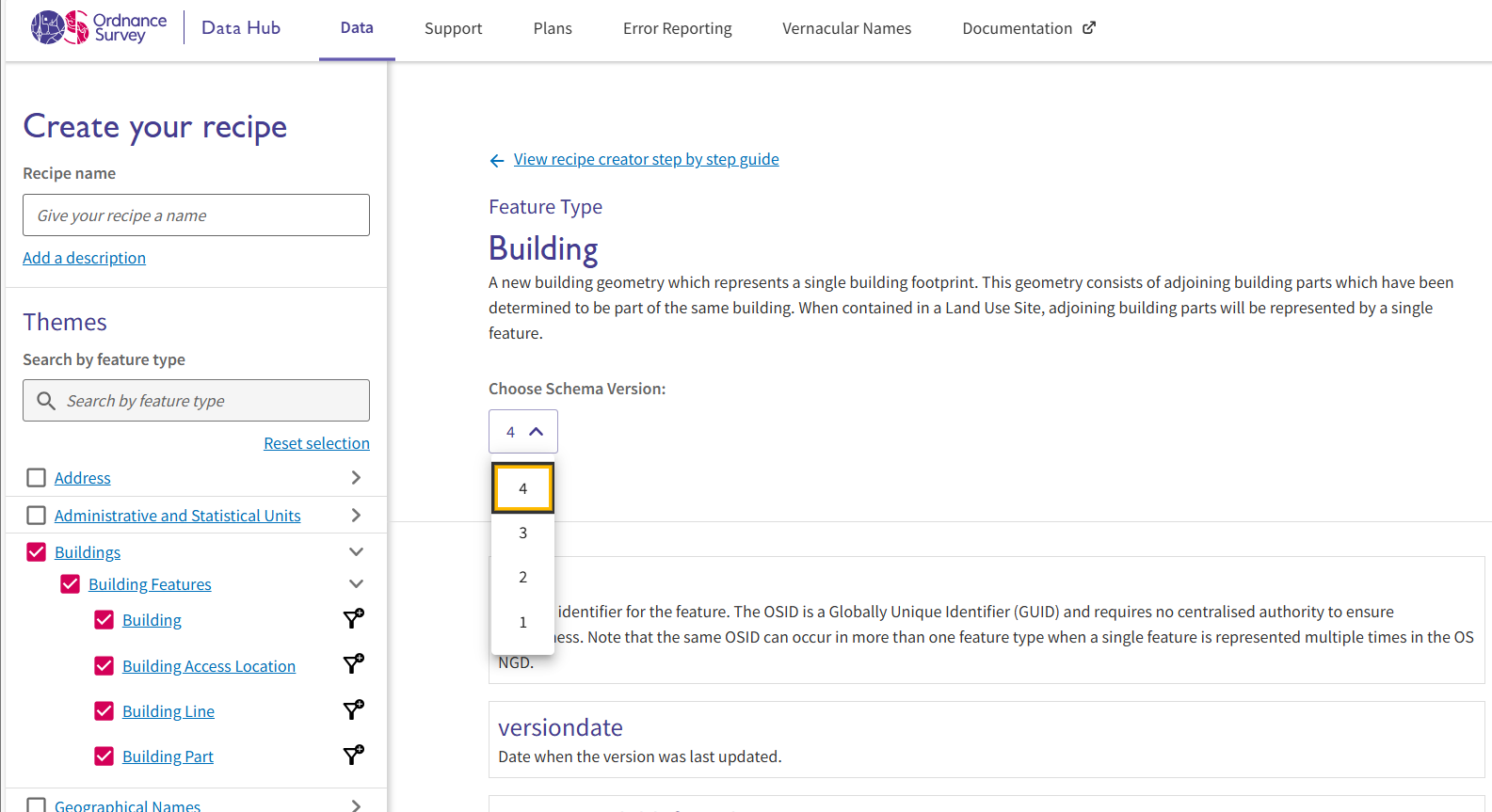
Task: Click the versiondate attribute heading
Action: coord(560,727)
